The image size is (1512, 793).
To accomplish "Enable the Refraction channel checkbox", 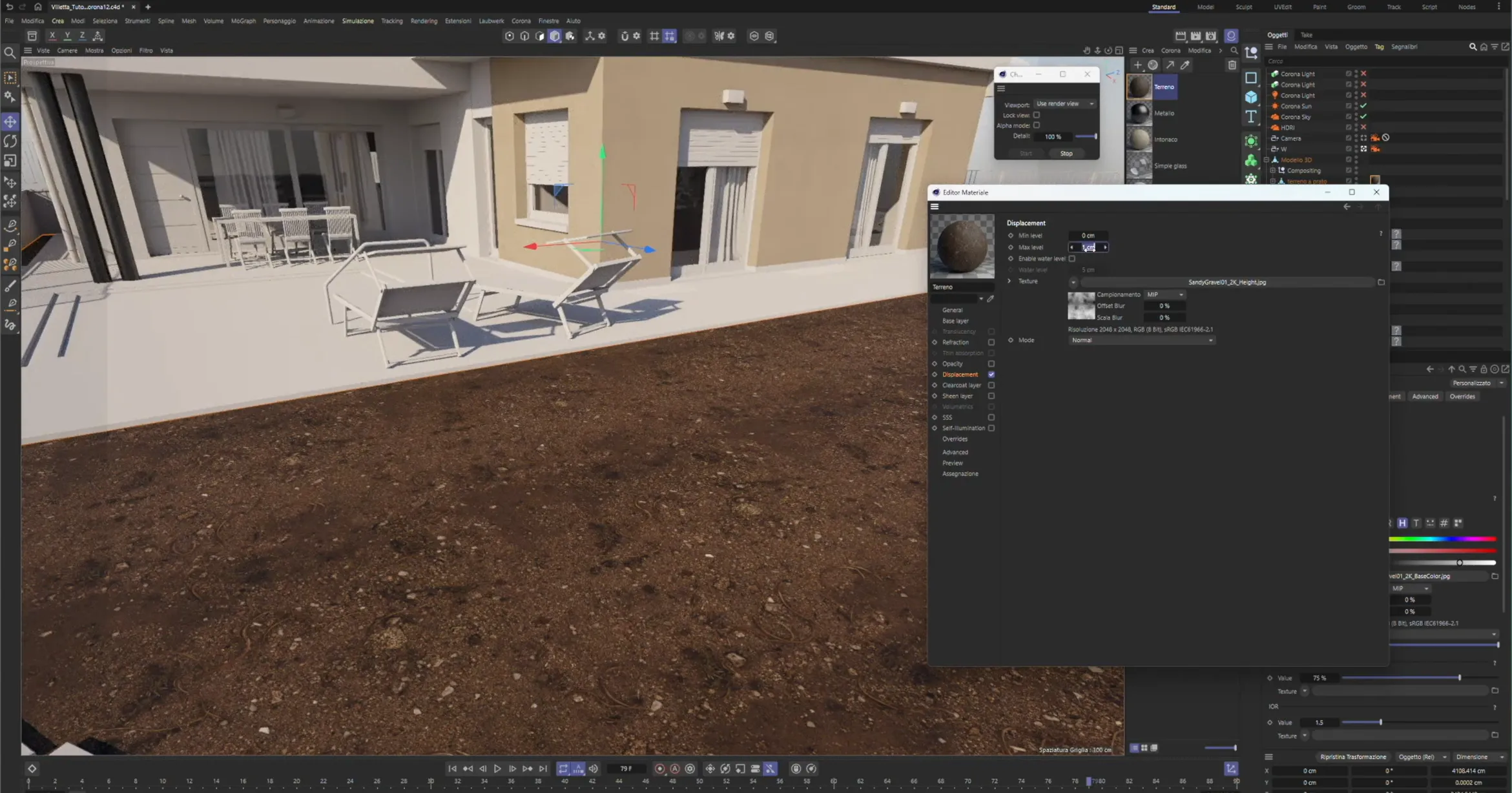I will [991, 342].
